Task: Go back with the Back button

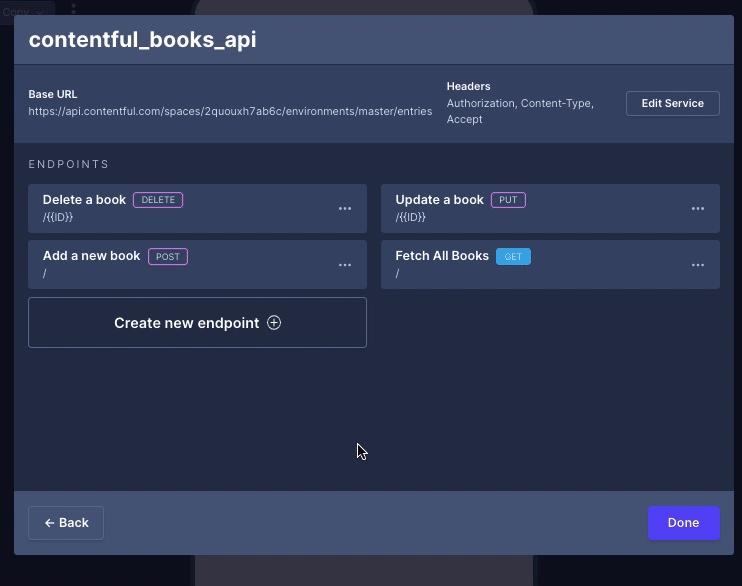Action: [x=66, y=523]
